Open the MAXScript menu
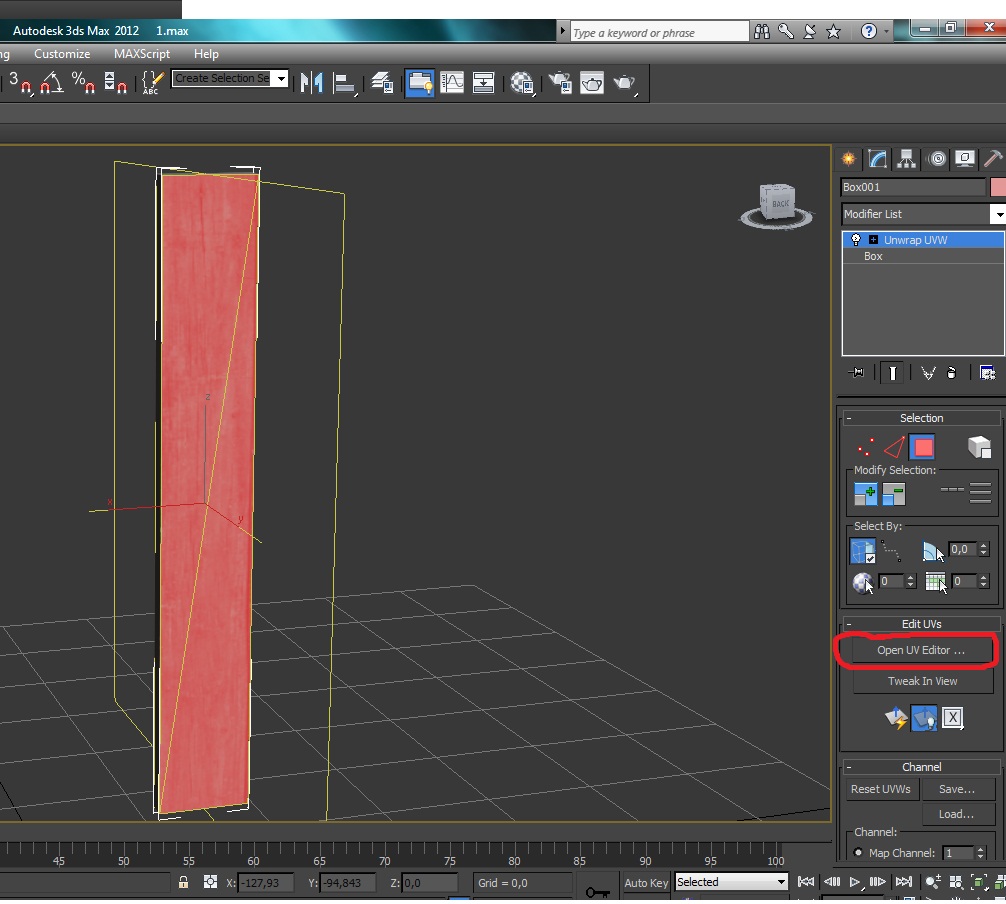The height and width of the screenshot is (904, 1006). coord(141,54)
